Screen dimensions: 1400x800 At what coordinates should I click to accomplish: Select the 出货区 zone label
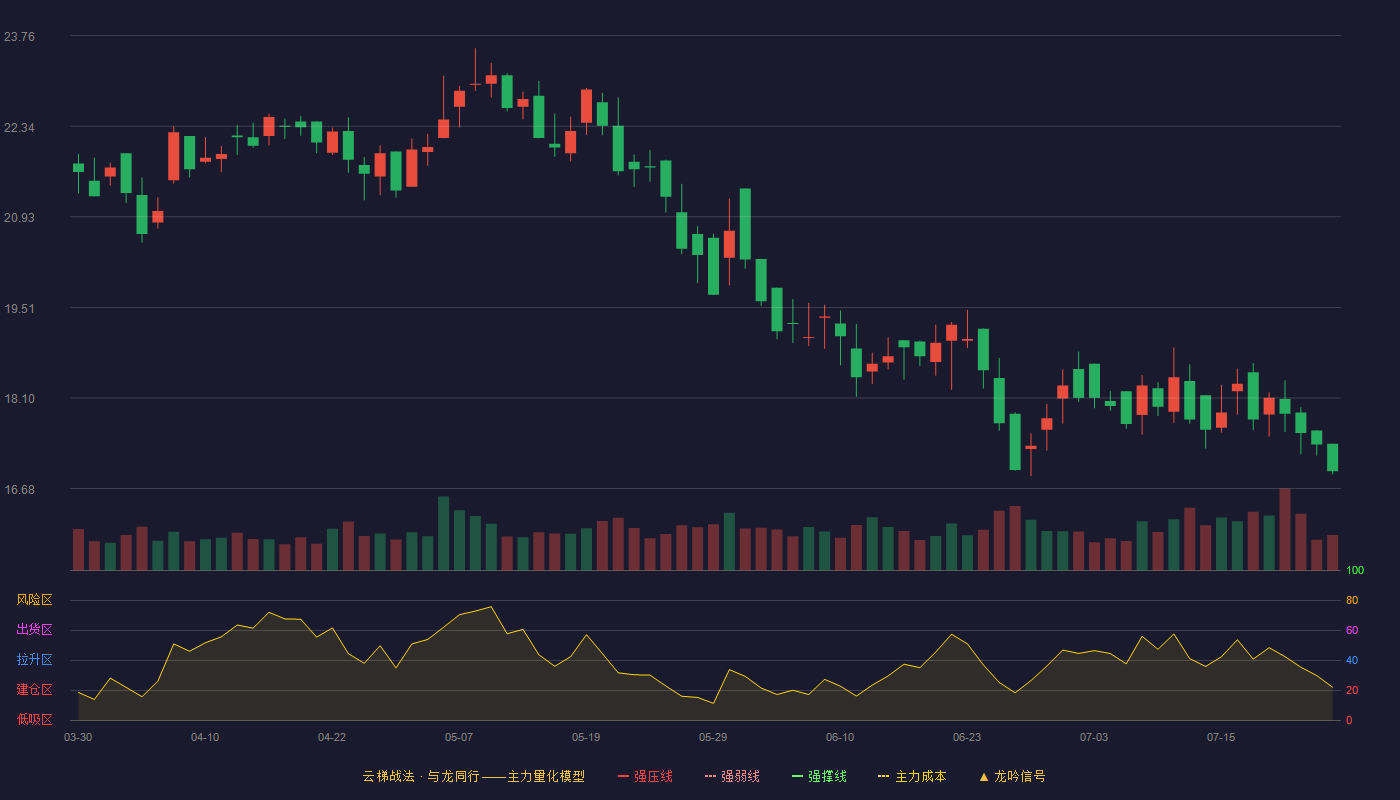click(x=34, y=630)
